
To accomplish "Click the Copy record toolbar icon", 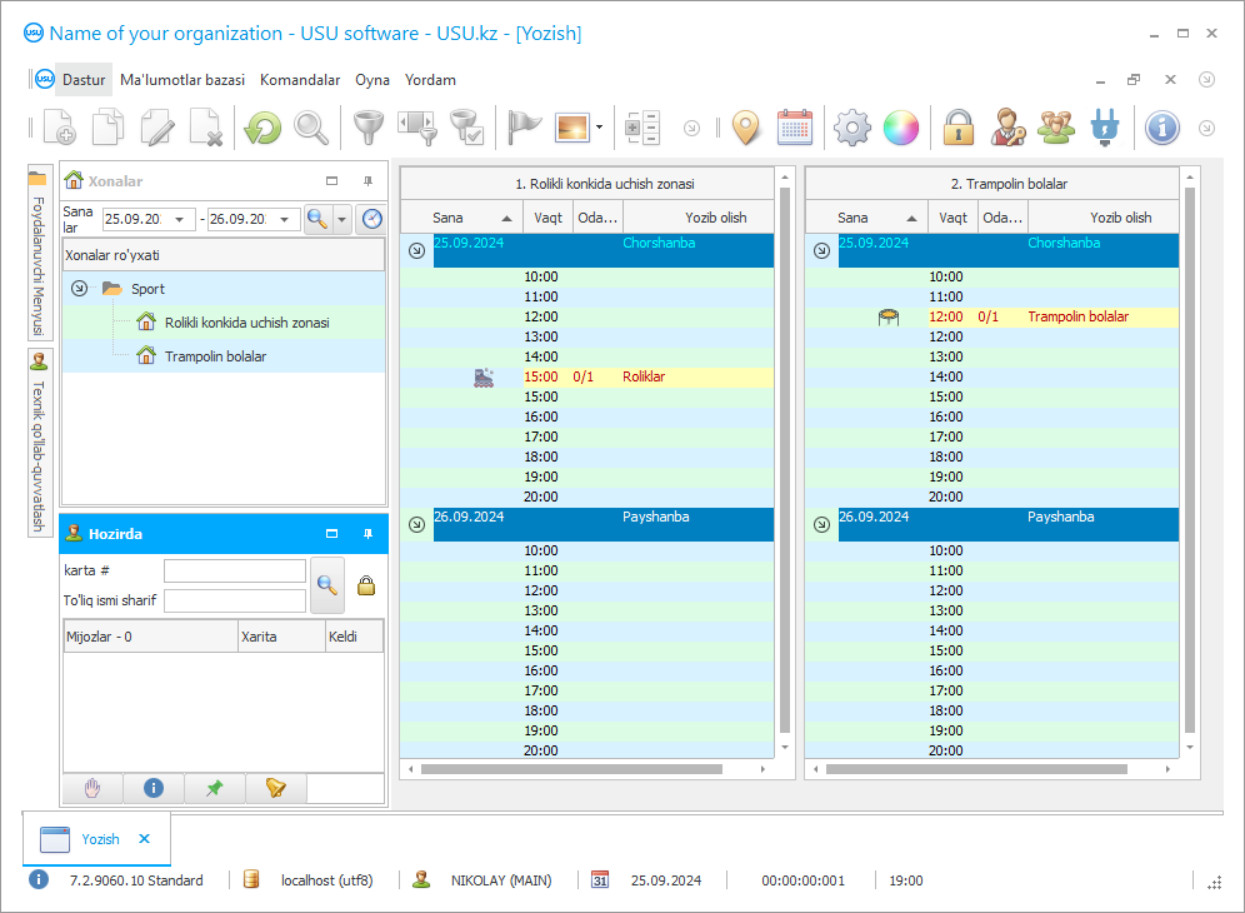I will pos(108,128).
